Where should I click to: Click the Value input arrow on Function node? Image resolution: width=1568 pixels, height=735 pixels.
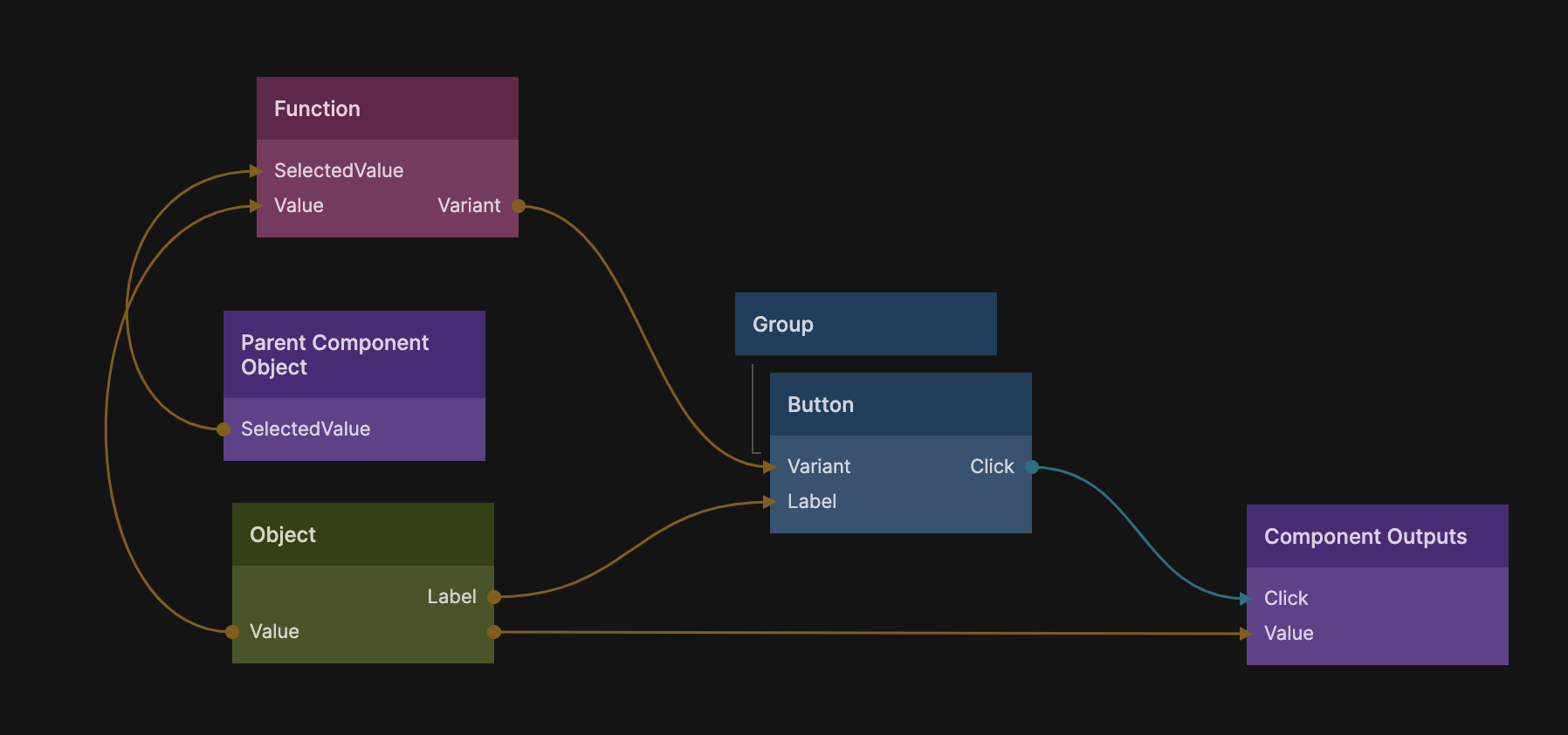click(x=256, y=206)
